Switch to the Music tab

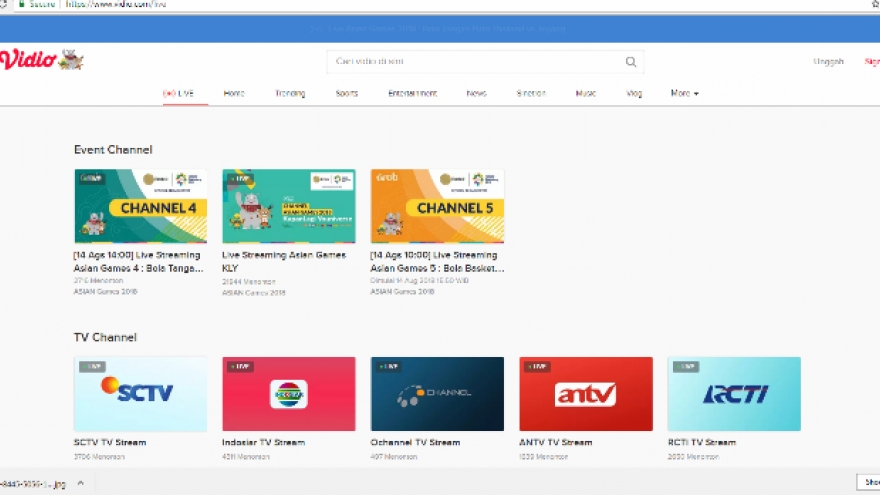585,93
